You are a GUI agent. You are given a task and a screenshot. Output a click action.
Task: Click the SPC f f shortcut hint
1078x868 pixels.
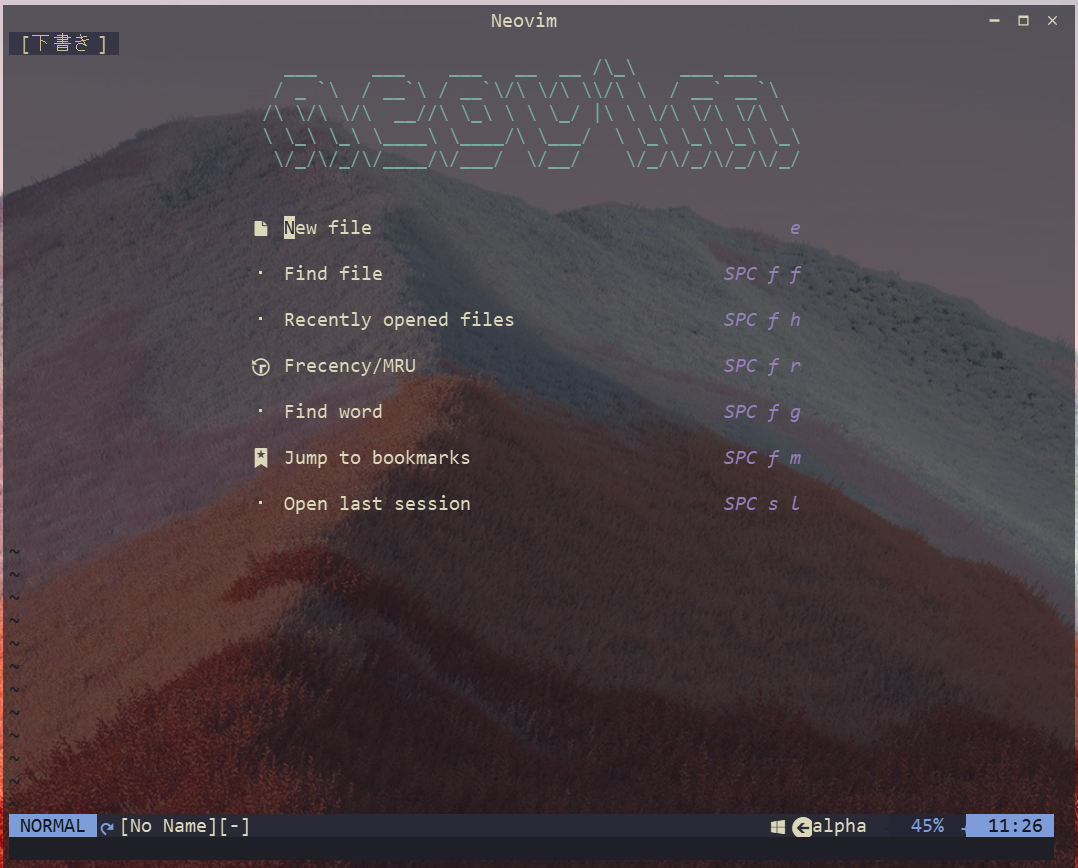coord(762,274)
